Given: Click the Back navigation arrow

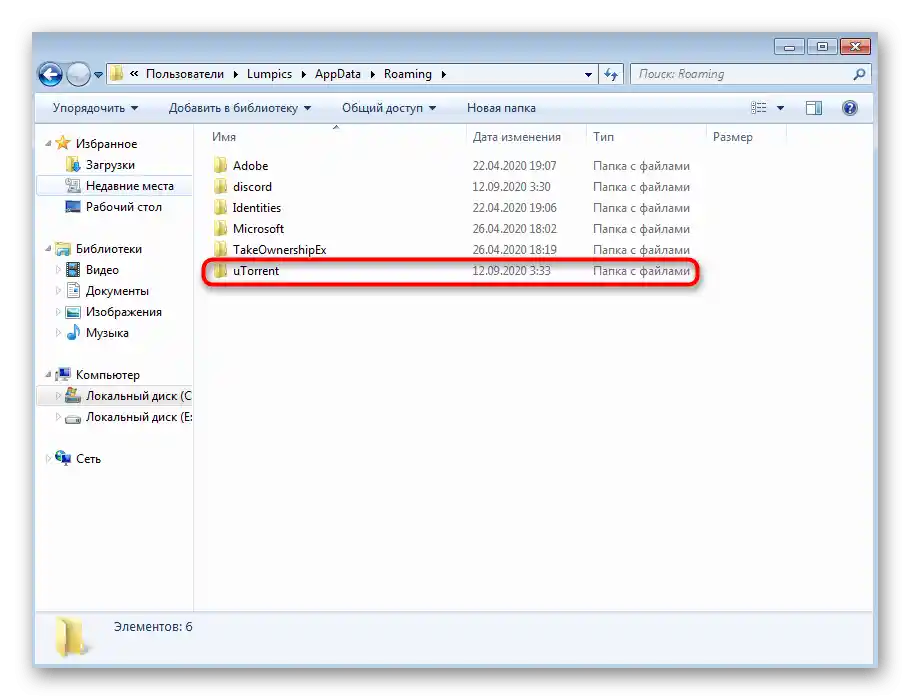Looking at the screenshot, I should 50,74.
